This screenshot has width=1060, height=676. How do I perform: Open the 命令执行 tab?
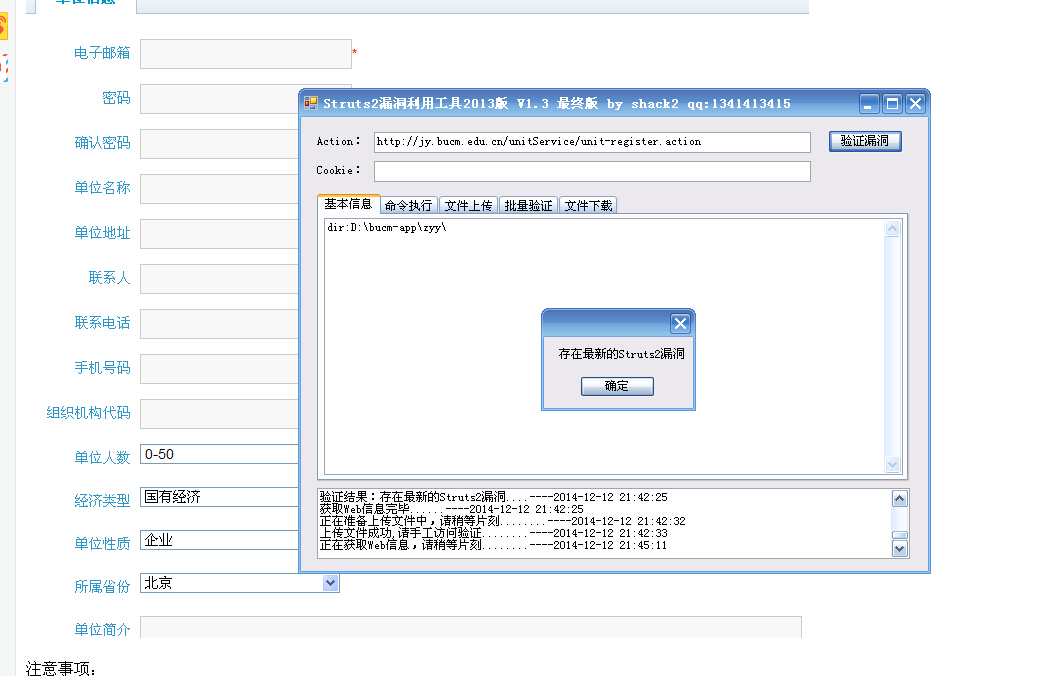408,206
